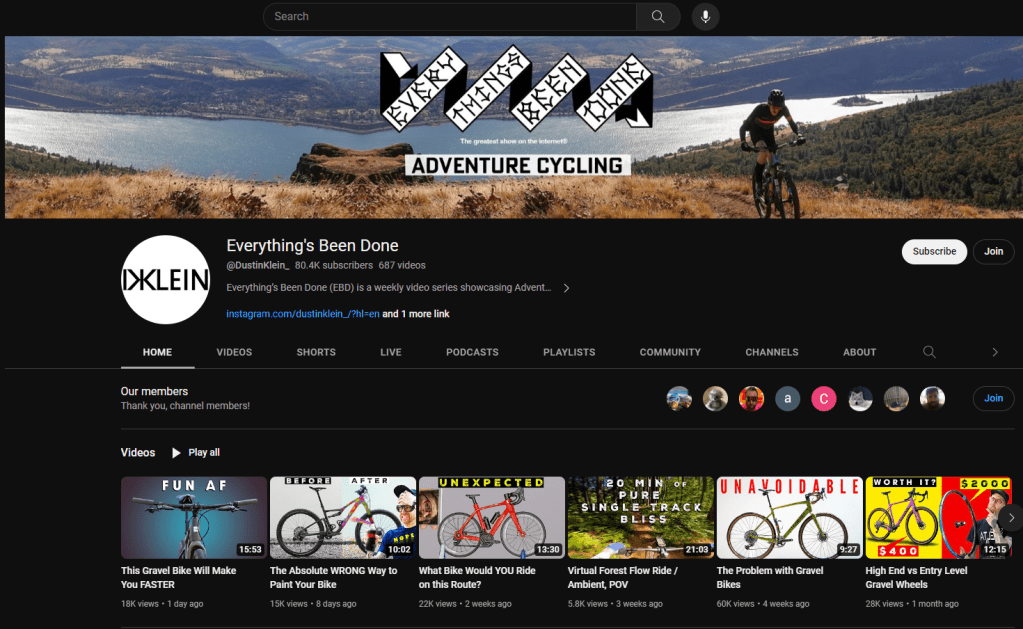Click Join button in members section

pos(993,398)
